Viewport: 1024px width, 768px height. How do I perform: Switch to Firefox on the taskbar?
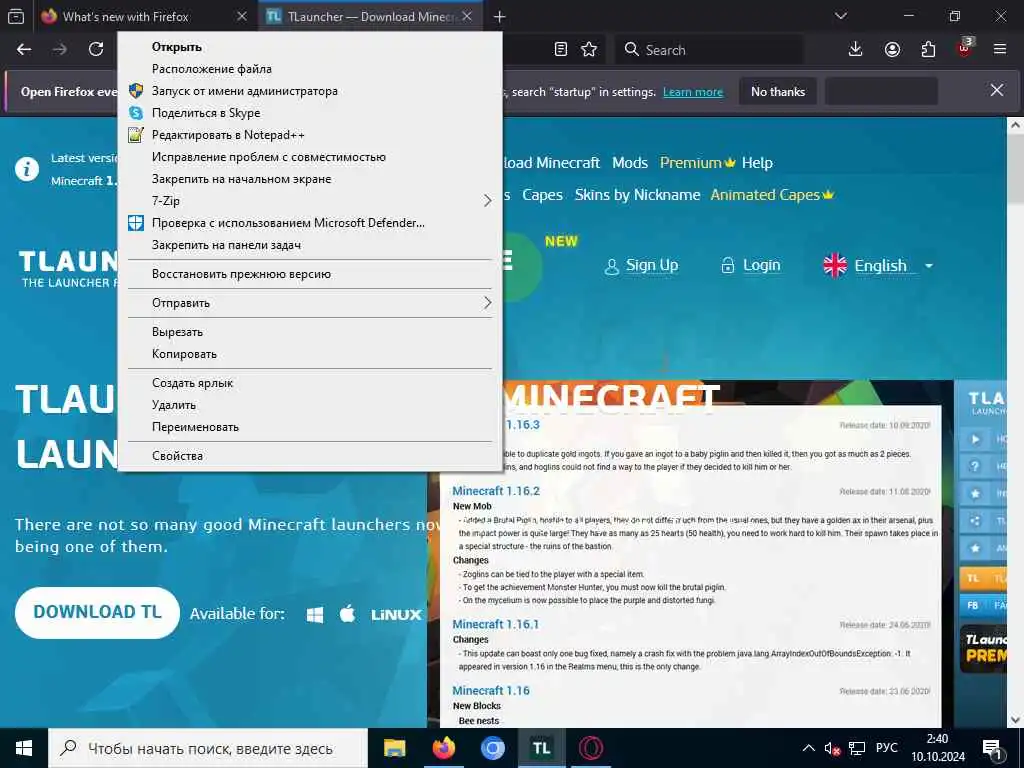coord(443,748)
